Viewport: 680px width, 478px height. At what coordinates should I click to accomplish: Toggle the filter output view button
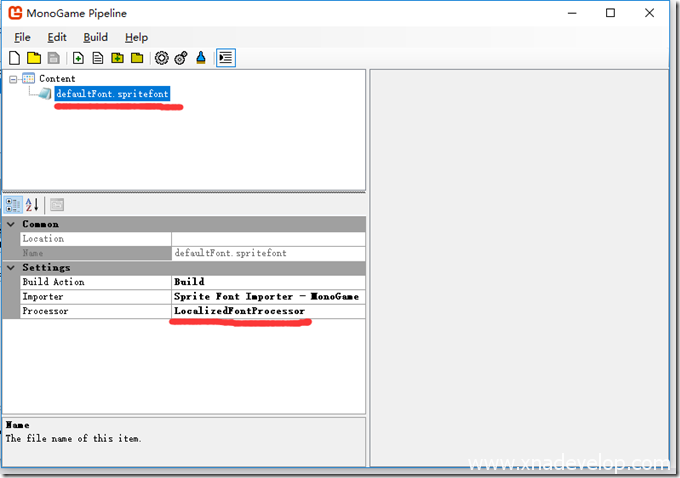(x=226, y=58)
